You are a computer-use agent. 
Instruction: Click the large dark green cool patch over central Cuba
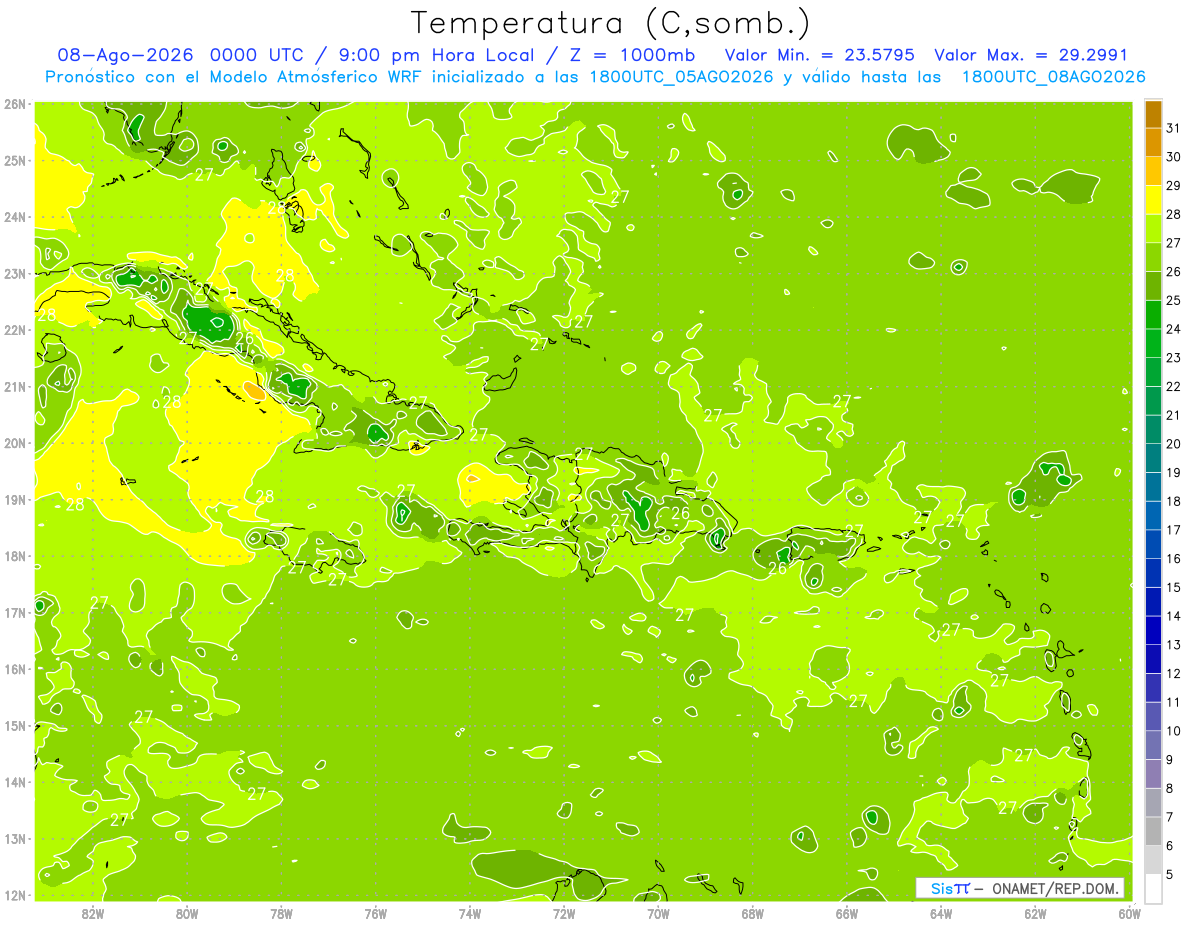[x=211, y=322]
